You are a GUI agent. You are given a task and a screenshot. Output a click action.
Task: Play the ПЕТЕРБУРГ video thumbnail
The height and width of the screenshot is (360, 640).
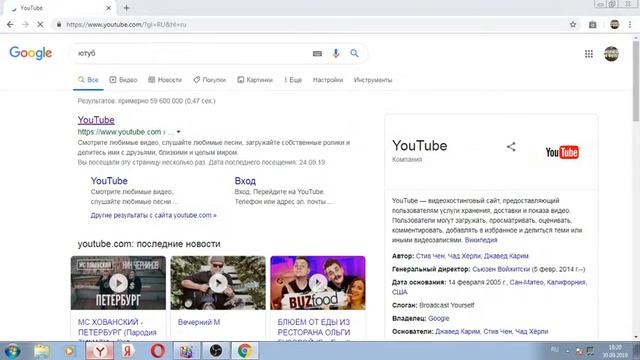[x=118, y=283]
